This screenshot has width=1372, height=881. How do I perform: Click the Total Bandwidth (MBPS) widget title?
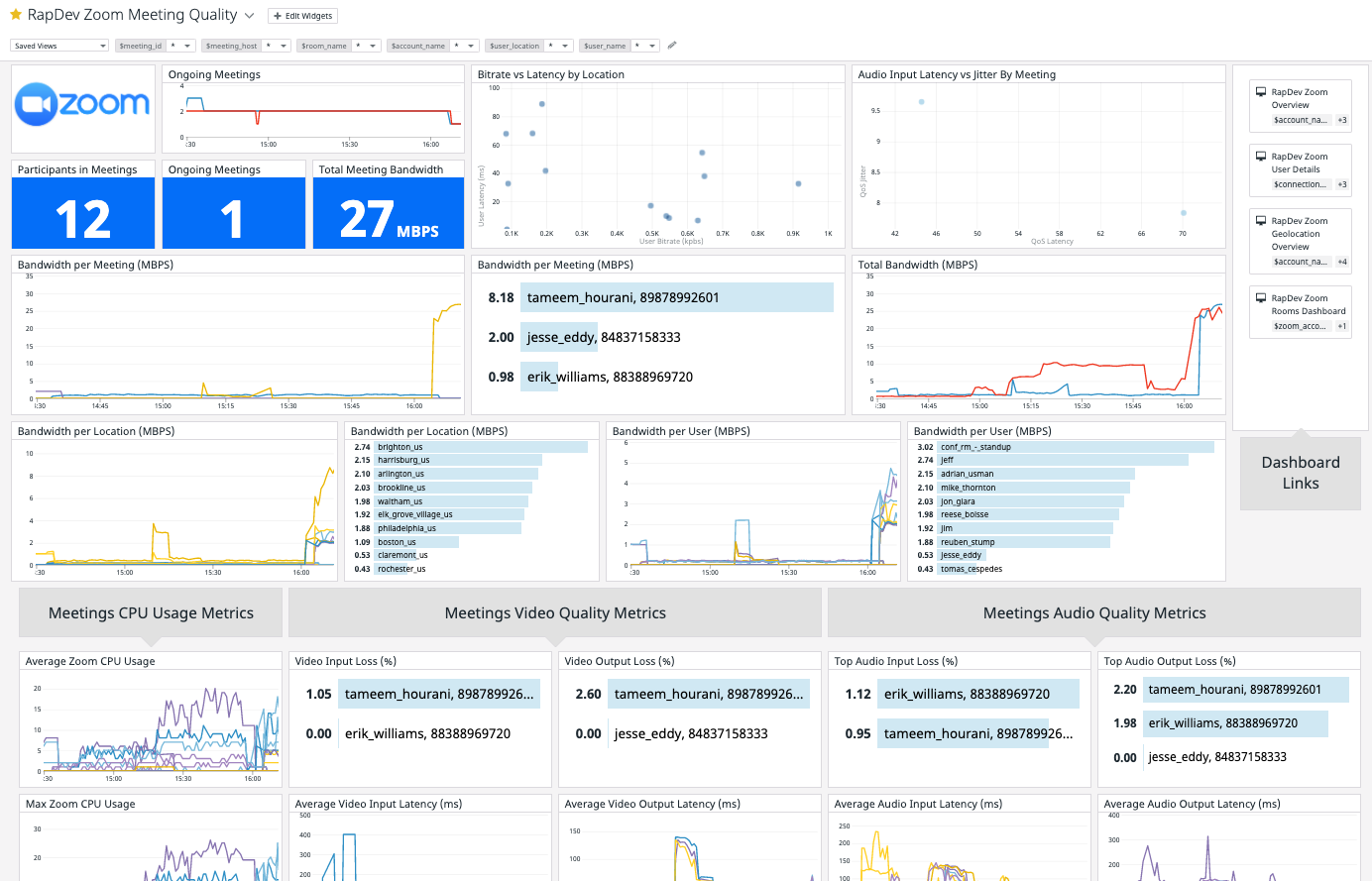(918, 265)
